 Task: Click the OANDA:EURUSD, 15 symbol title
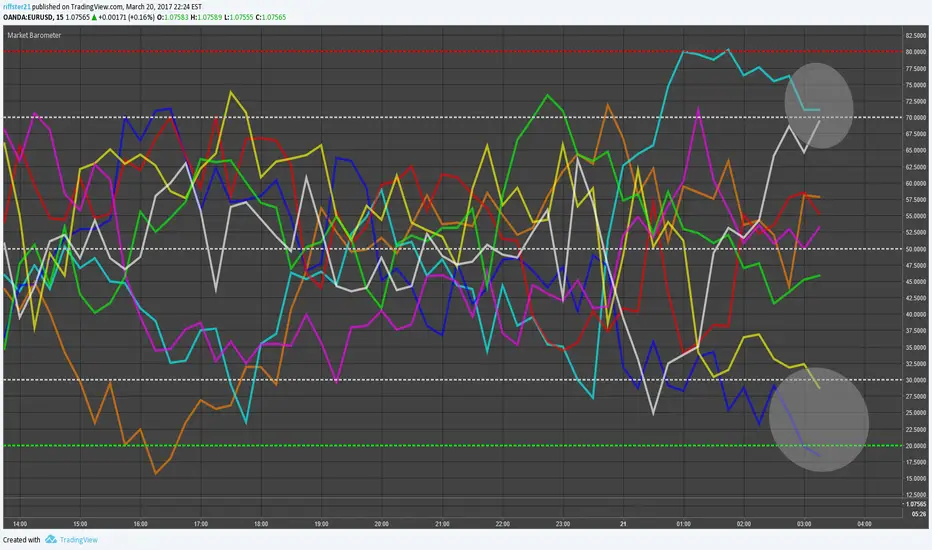pyautogui.click(x=33, y=17)
